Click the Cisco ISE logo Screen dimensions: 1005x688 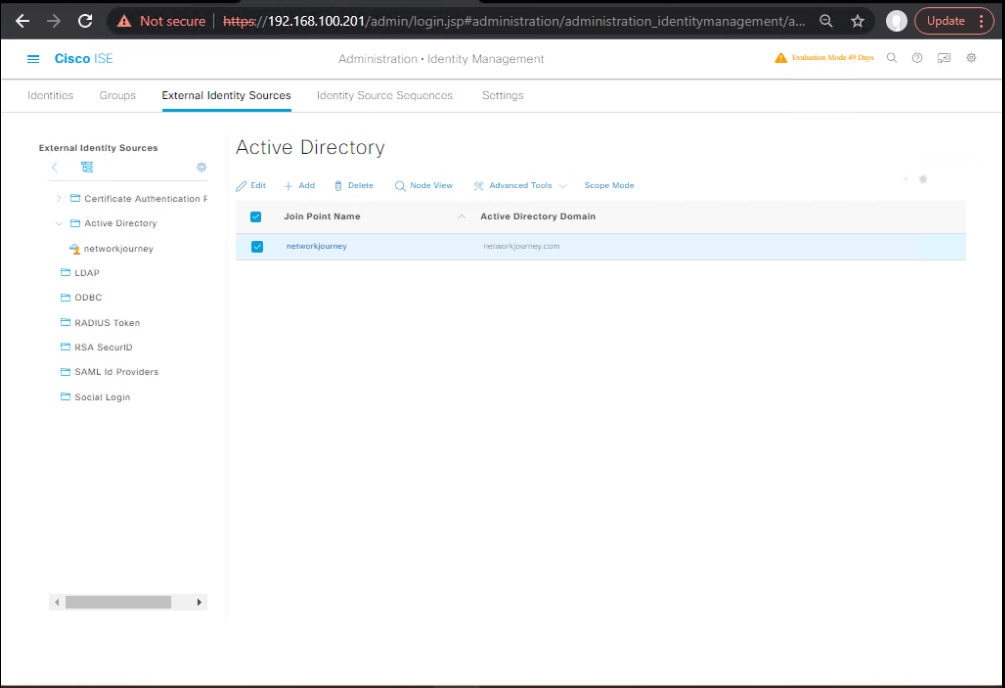tap(83, 58)
